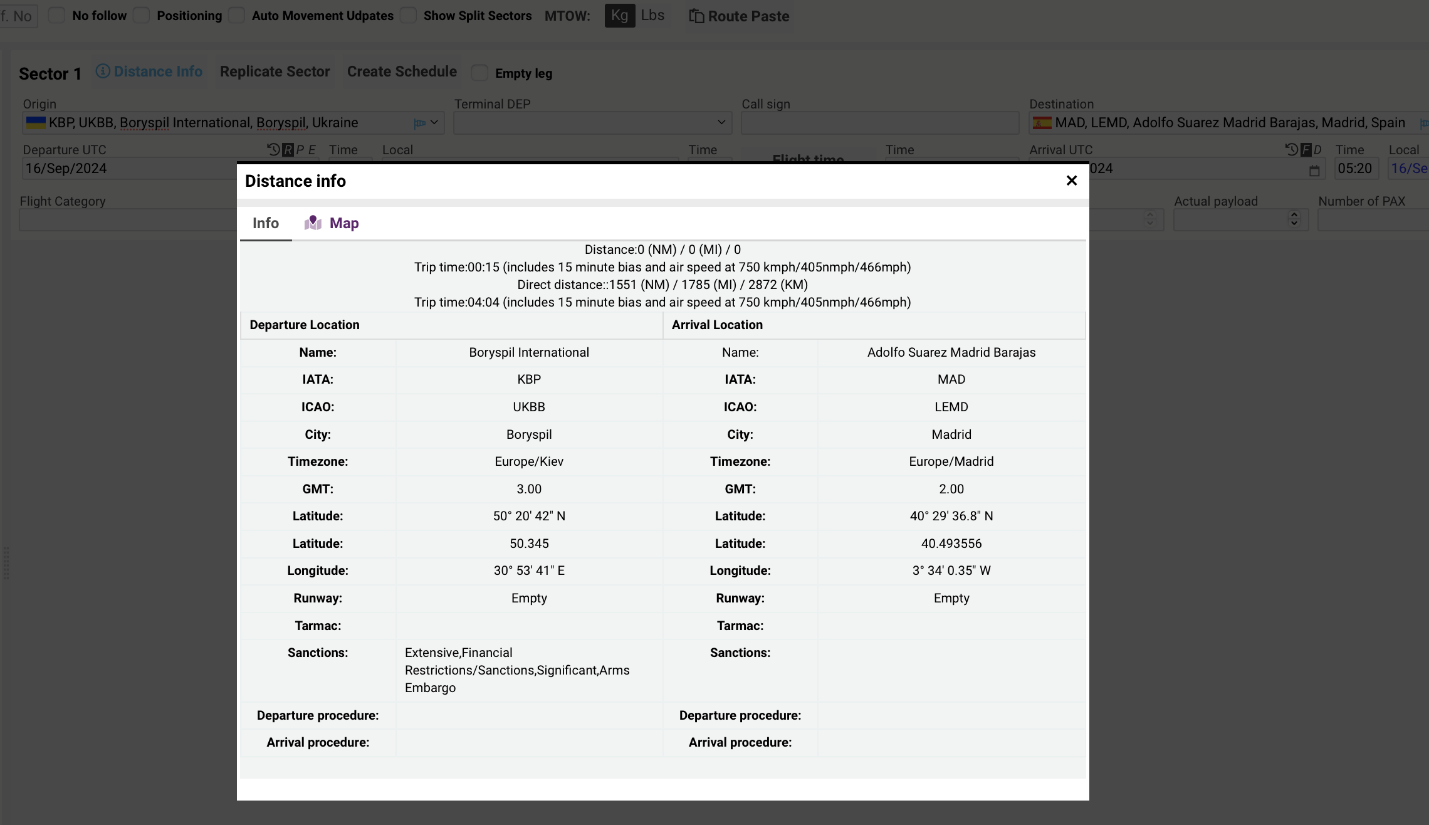
Task: Select the Info tab in Distance info dialog
Action: [x=265, y=222]
